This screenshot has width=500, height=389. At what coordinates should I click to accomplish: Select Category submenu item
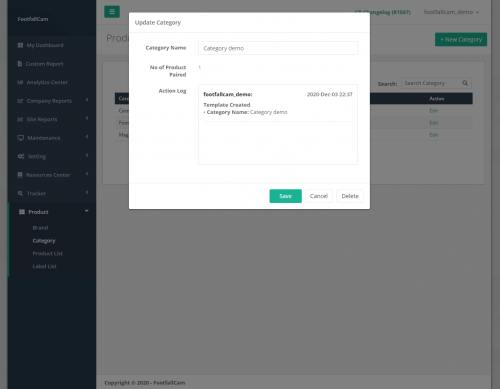[x=44, y=241]
